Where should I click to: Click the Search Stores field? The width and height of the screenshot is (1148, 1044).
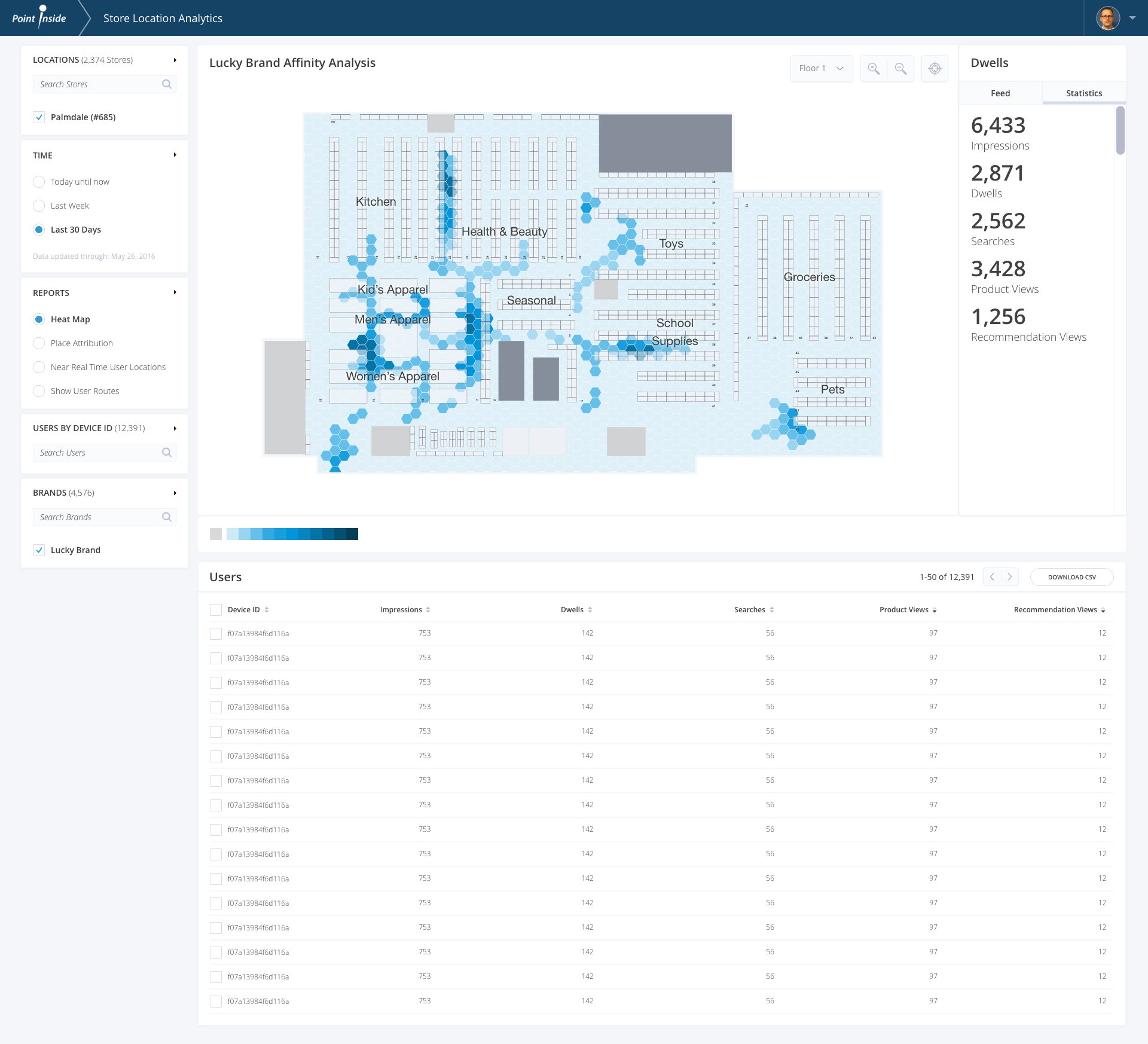pyautogui.click(x=105, y=84)
